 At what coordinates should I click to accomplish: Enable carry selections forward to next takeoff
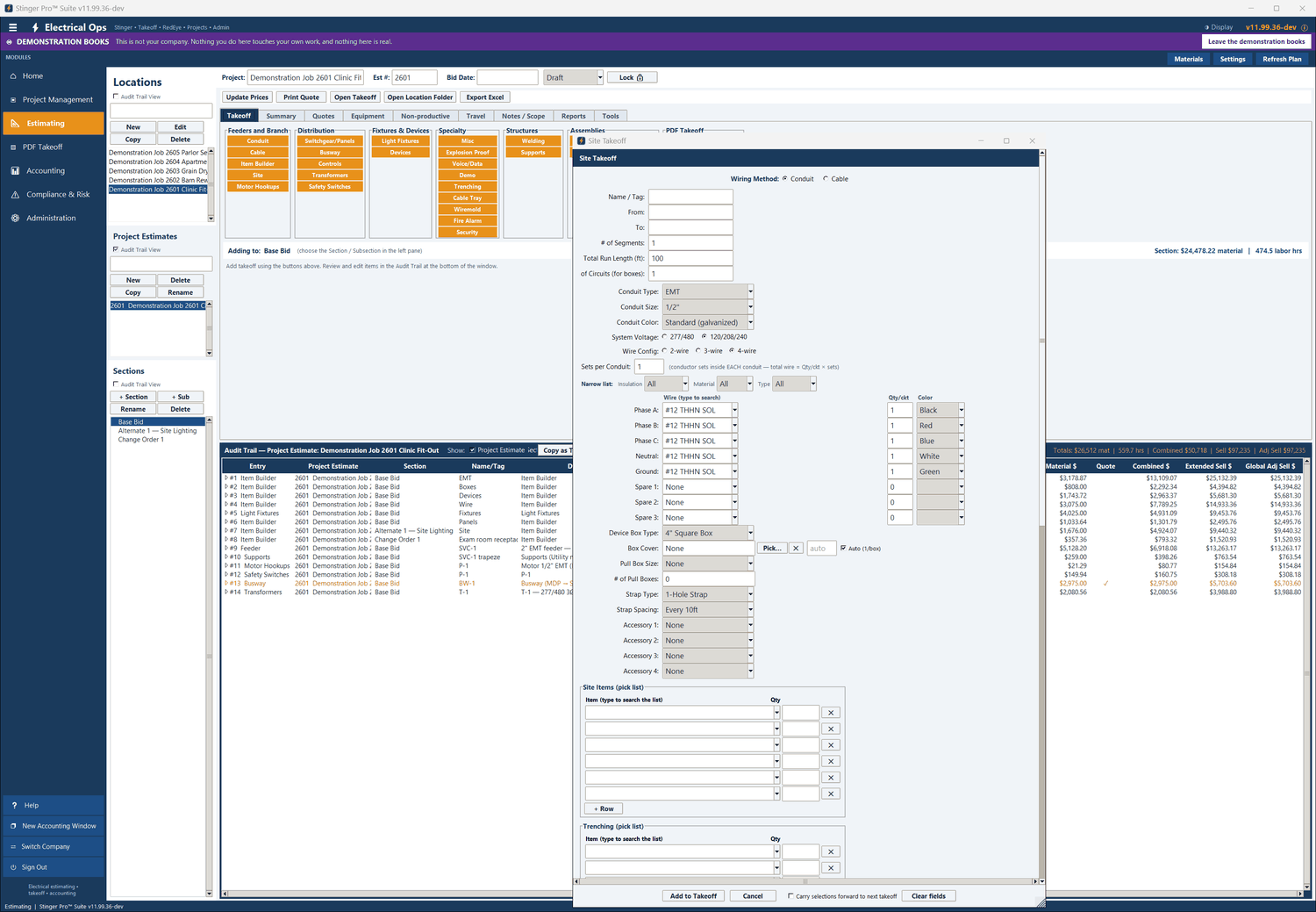(790, 896)
